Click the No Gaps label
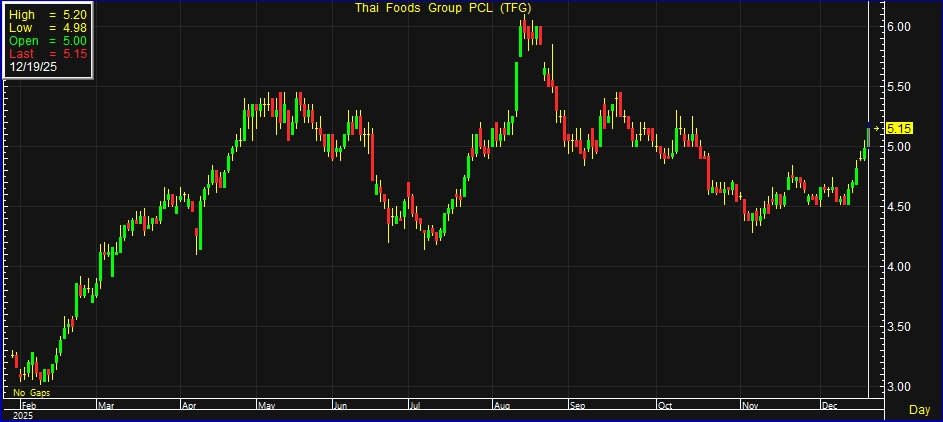The width and height of the screenshot is (943, 422). pos(31,393)
